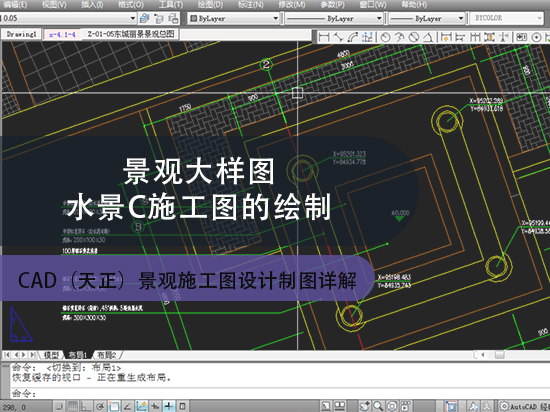The height and width of the screenshot is (412, 550).
Task: Open the 编辑(E) menu
Action: [15, 5]
